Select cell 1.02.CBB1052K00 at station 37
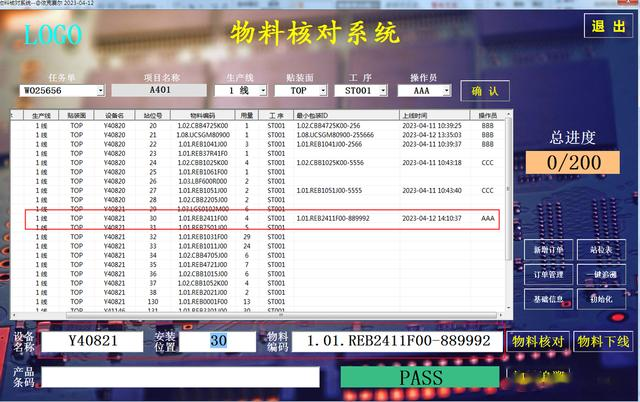This screenshot has width=640, height=402. [x=203, y=283]
